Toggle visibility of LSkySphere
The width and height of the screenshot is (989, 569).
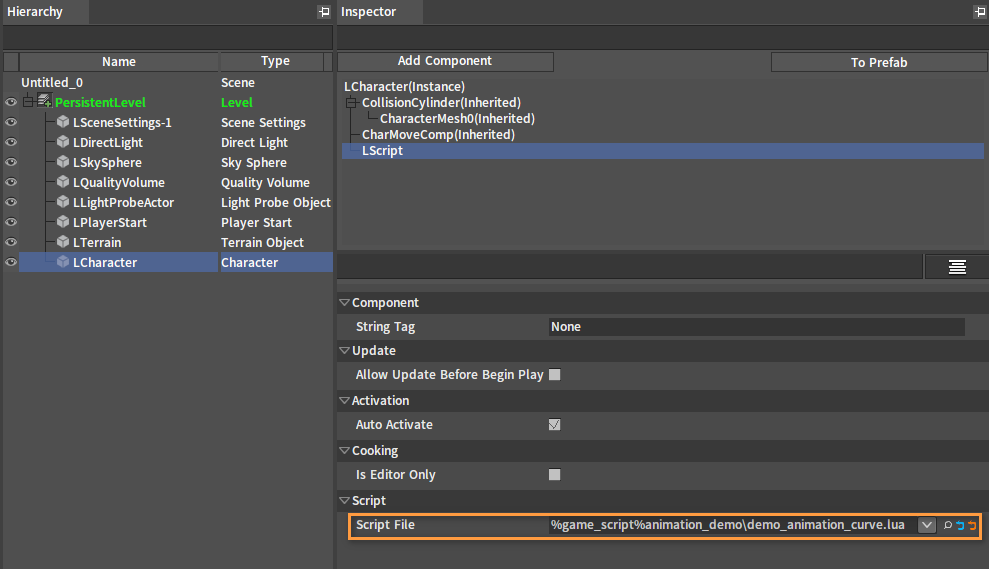[11, 162]
